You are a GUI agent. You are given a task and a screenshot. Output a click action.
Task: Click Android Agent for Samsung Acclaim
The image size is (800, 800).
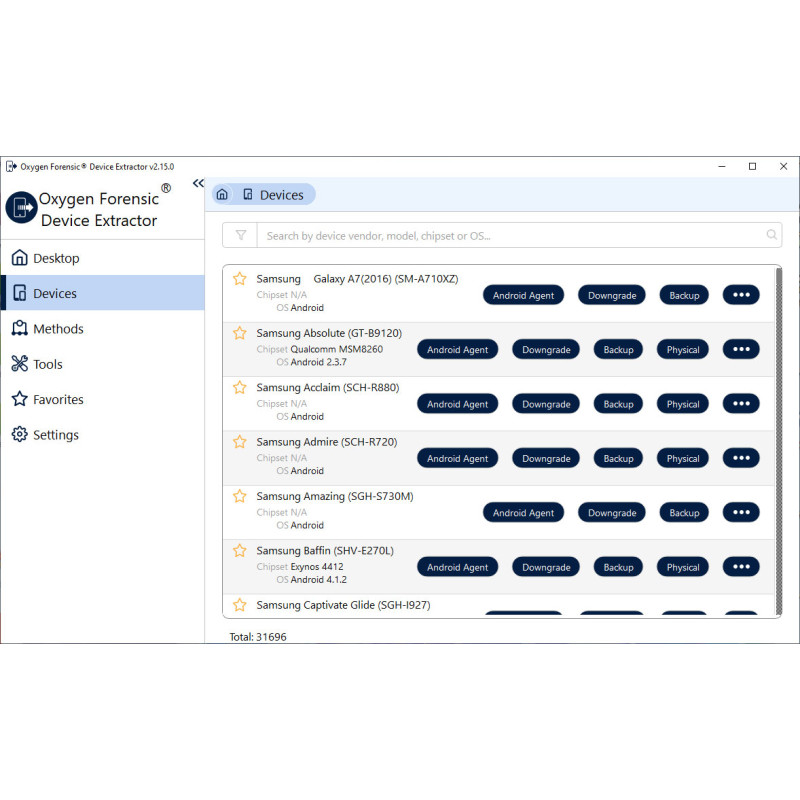457,404
